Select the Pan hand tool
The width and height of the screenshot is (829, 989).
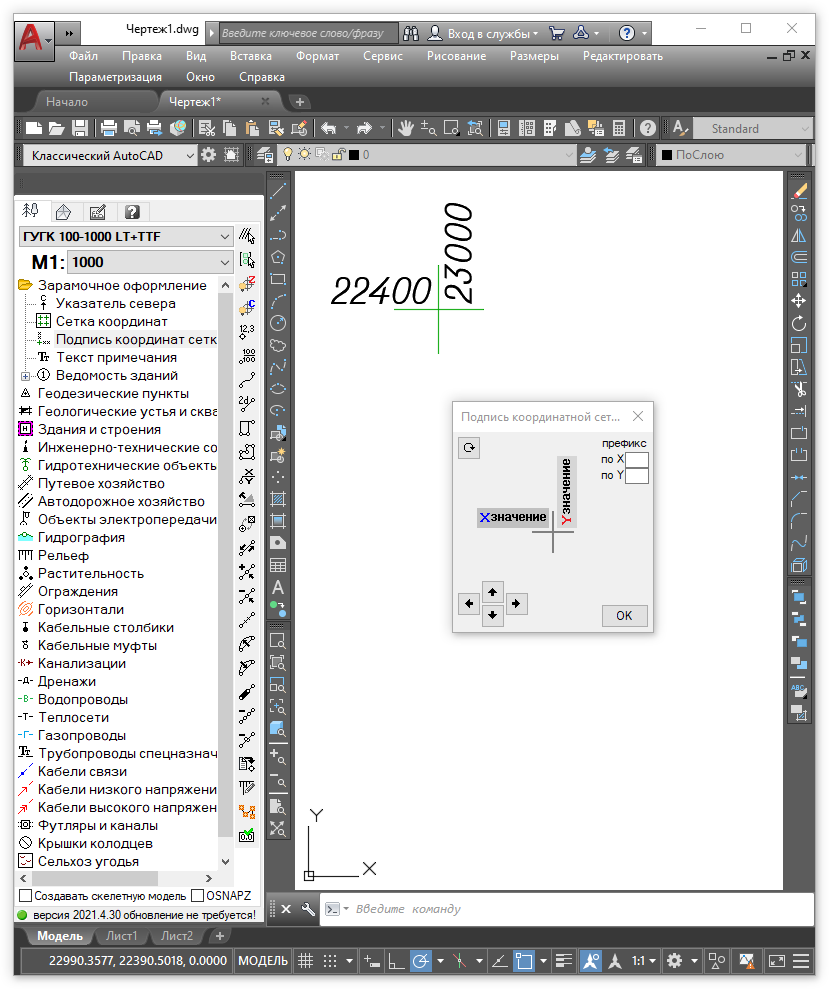coord(405,128)
